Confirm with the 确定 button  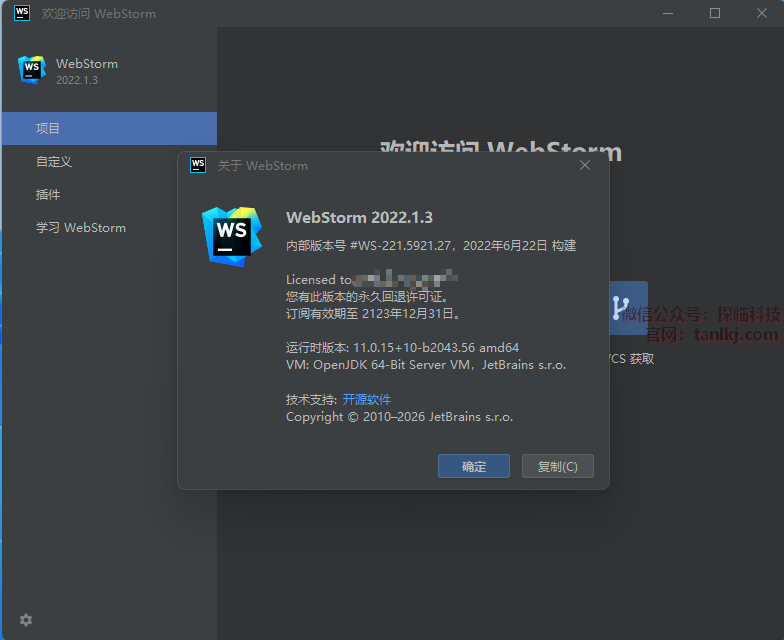(474, 466)
